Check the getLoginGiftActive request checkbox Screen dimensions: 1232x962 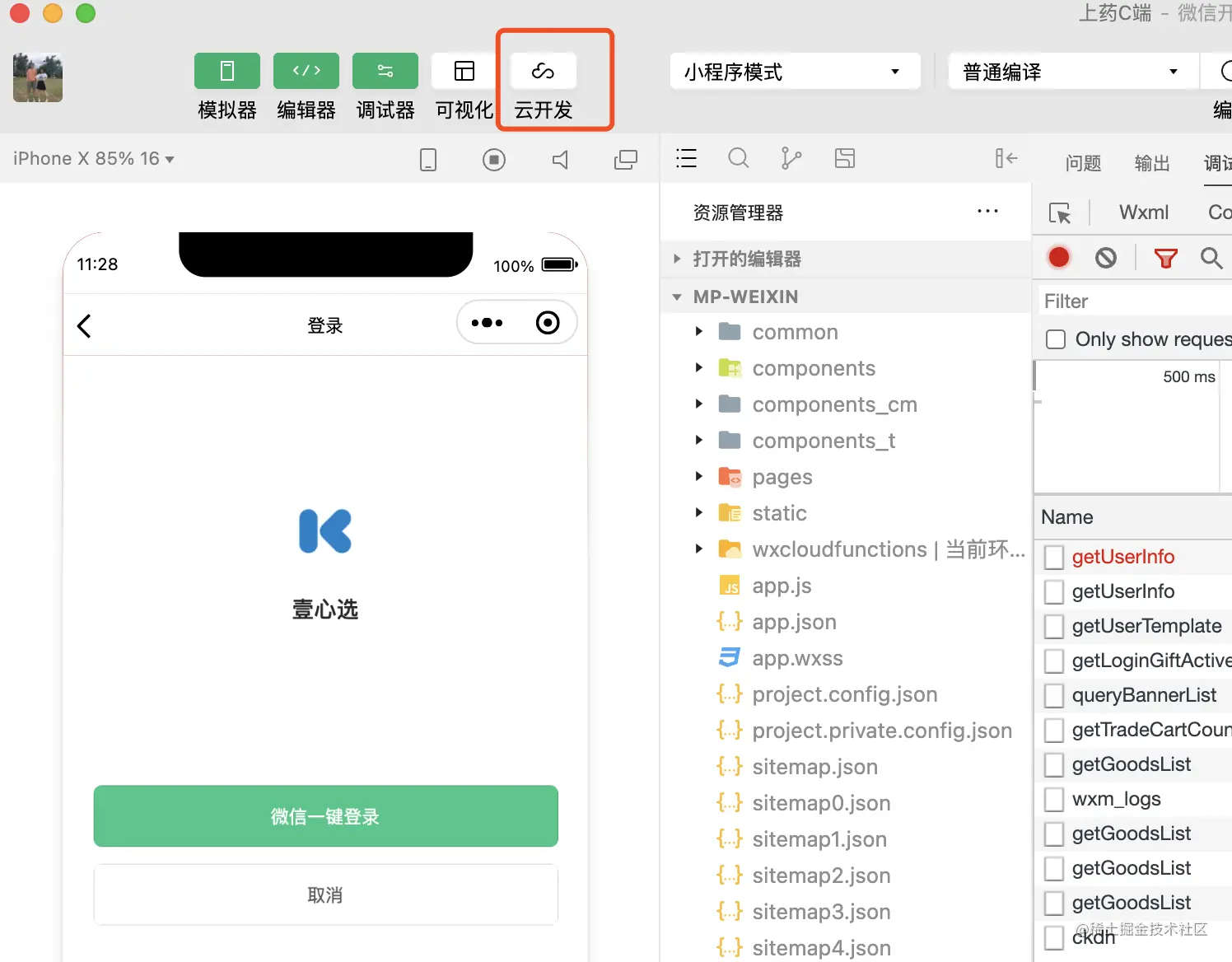coord(1054,661)
